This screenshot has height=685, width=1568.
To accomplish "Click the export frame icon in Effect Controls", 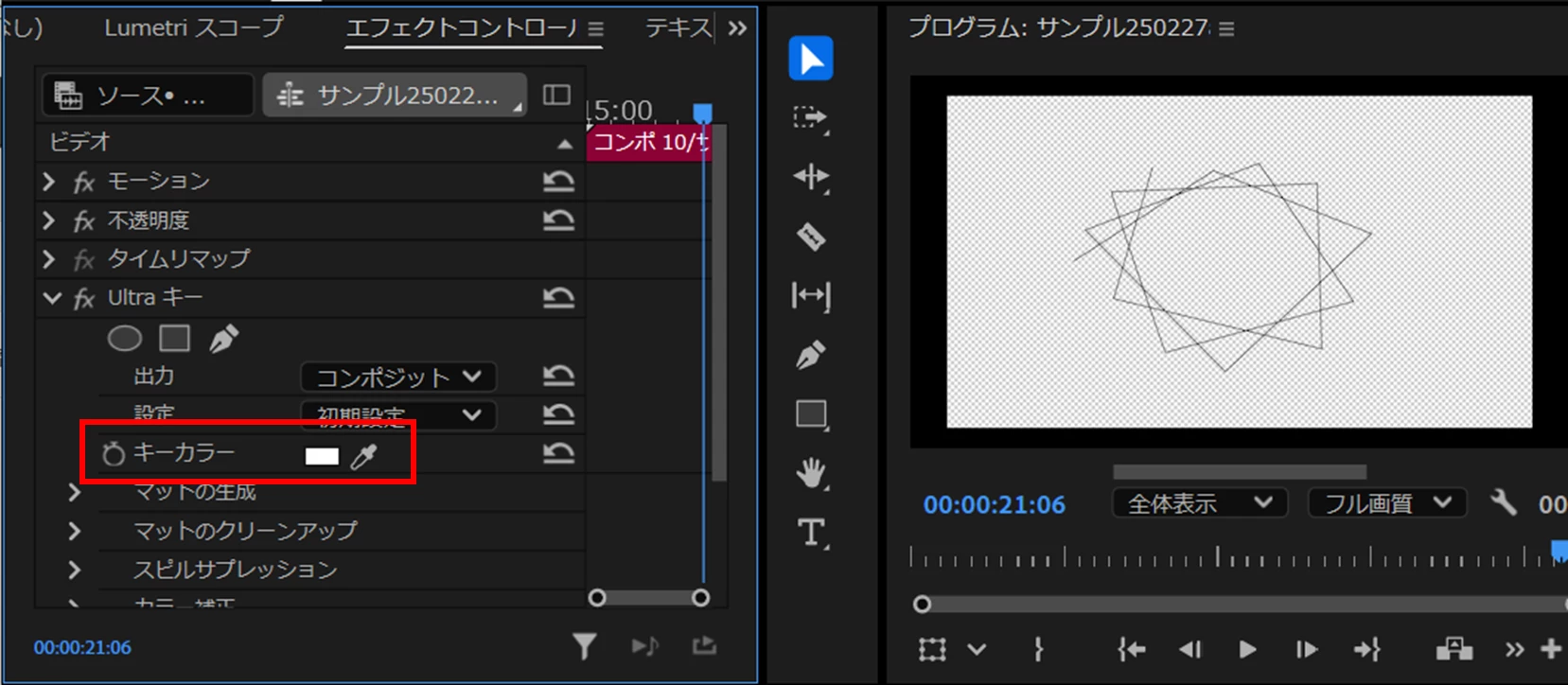I will pos(704,646).
